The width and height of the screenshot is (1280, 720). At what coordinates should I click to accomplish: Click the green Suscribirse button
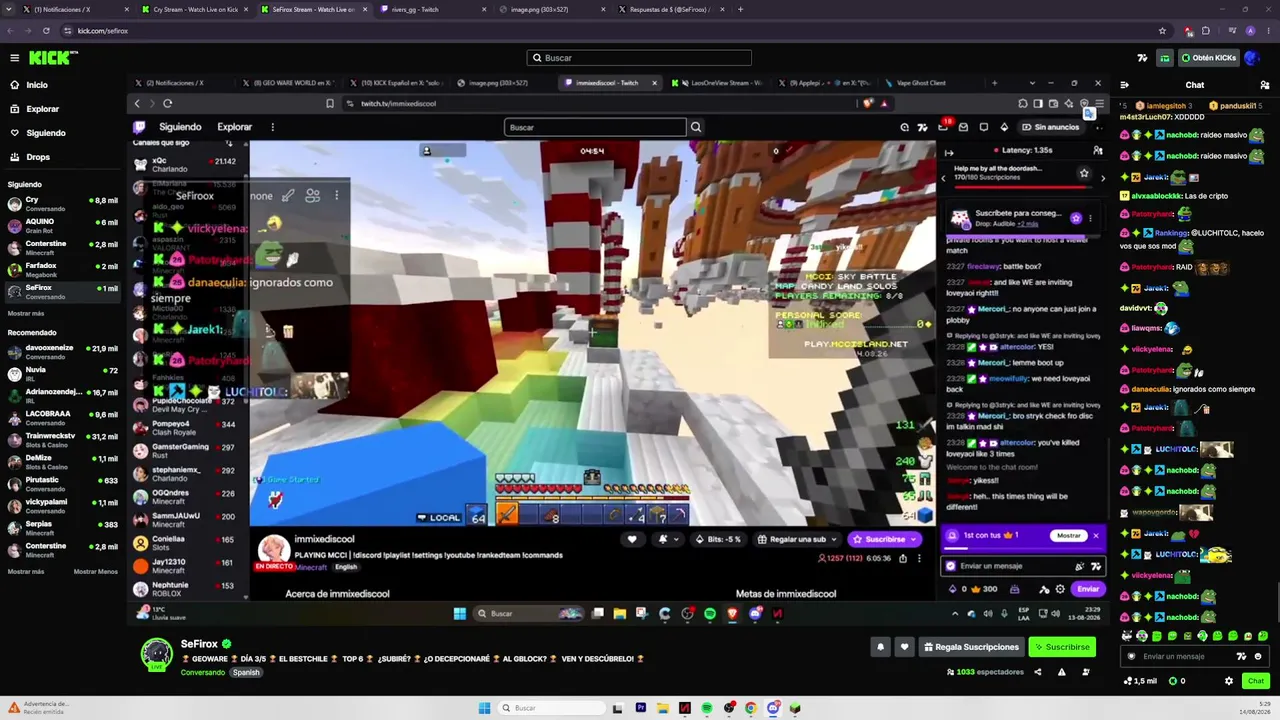click(1062, 647)
